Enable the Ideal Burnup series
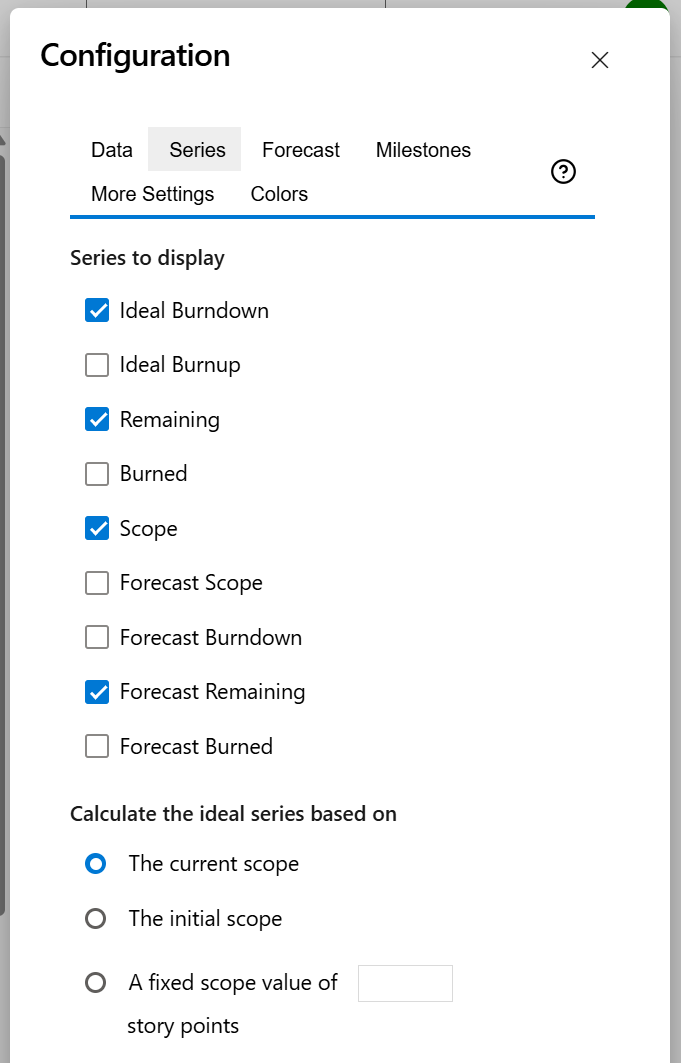 tap(96, 364)
